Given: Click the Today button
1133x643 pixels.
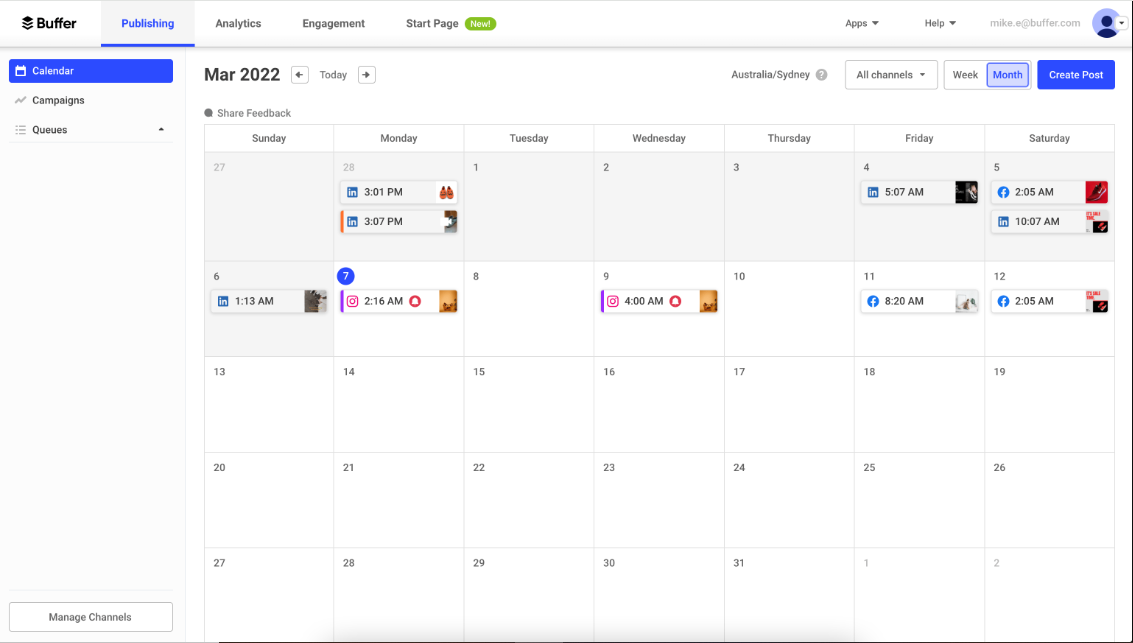Looking at the screenshot, I should click(x=333, y=74).
